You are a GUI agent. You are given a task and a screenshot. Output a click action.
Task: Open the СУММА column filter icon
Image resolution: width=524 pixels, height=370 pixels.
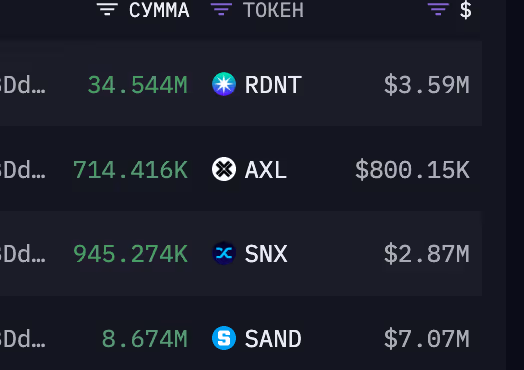coord(107,9)
